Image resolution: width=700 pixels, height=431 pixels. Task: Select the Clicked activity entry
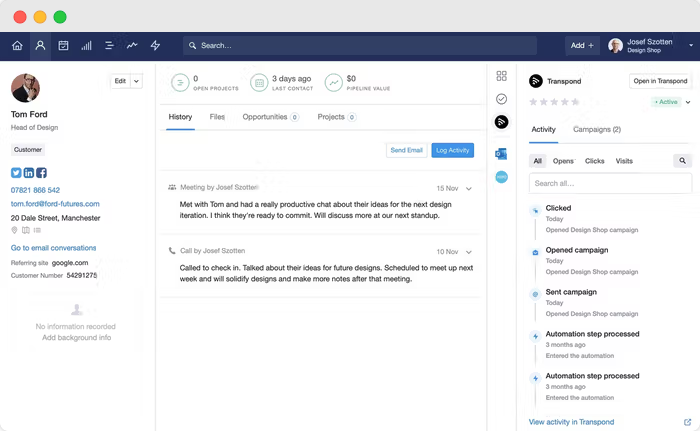[x=592, y=219]
